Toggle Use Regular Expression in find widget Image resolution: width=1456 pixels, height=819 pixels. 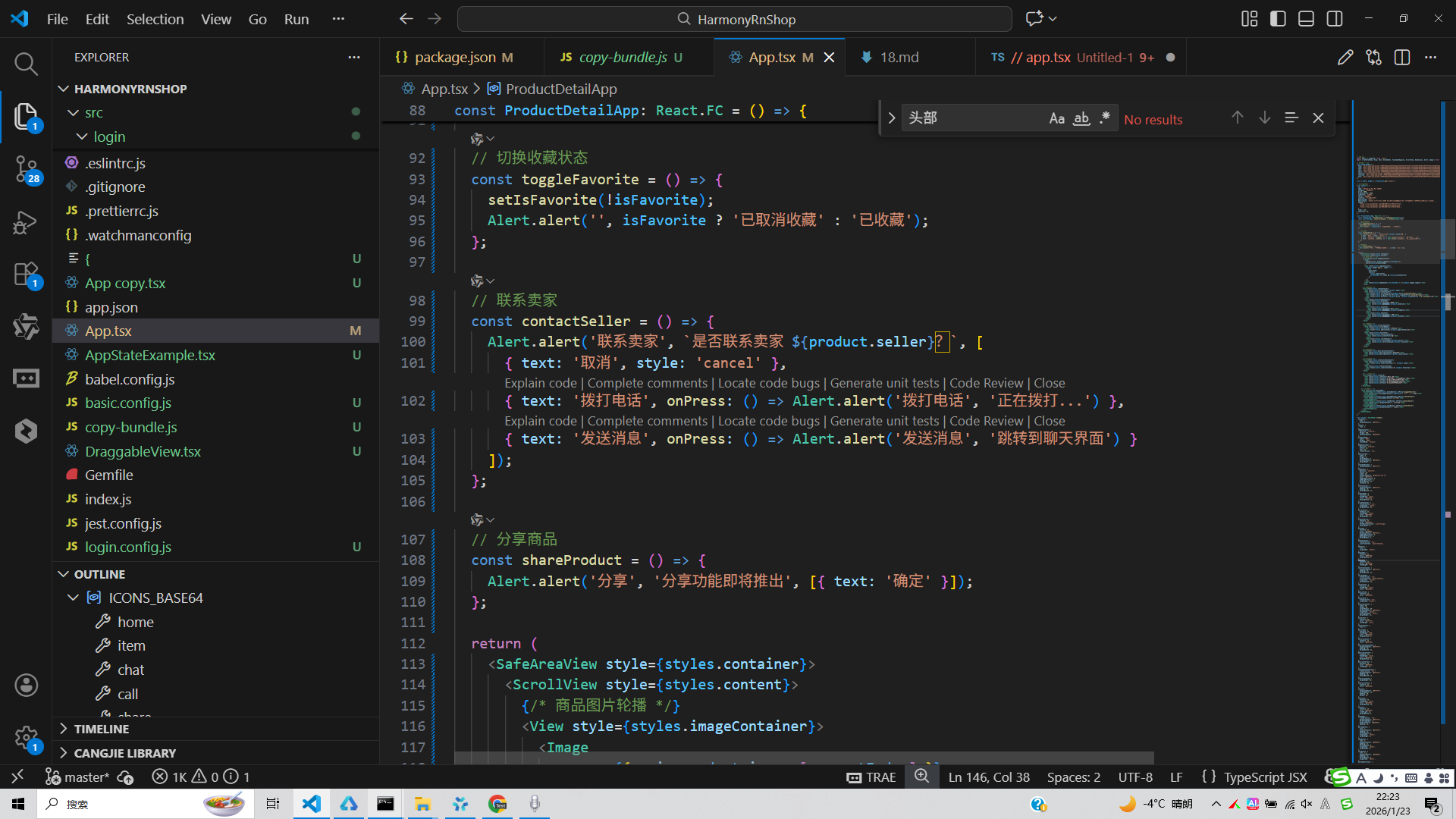(1105, 118)
